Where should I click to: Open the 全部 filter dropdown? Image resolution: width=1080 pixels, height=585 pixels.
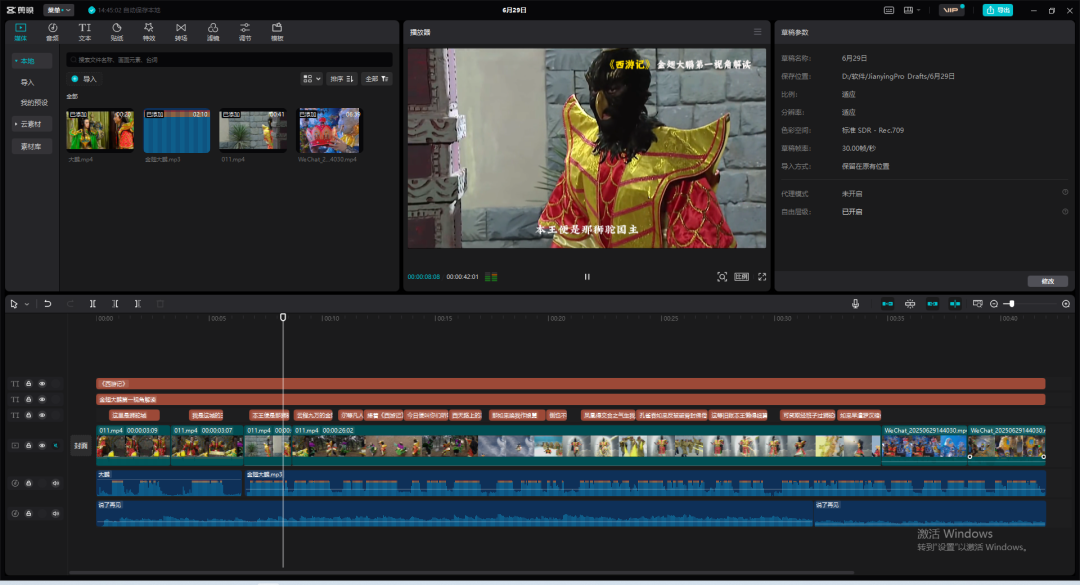[377, 79]
